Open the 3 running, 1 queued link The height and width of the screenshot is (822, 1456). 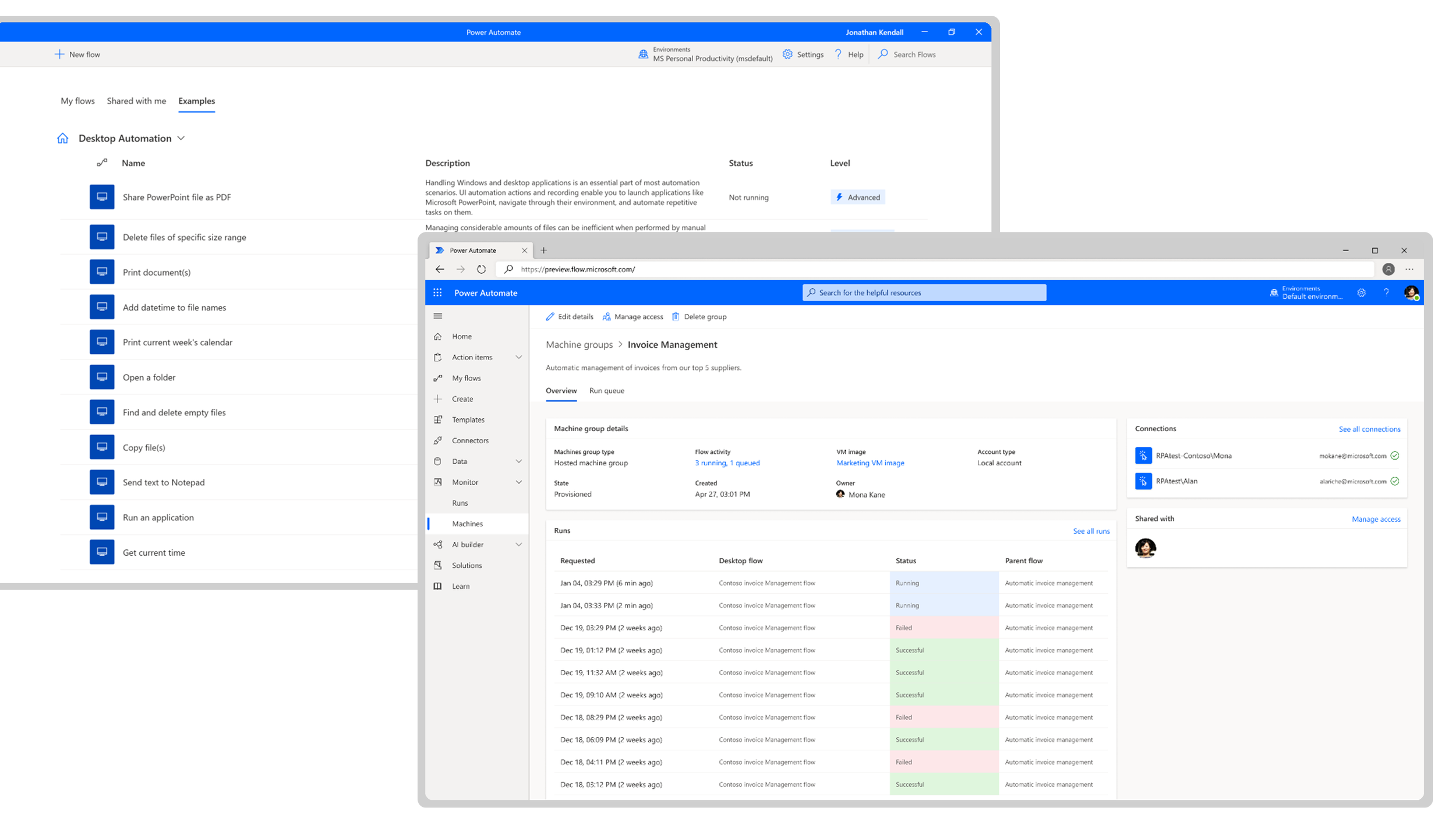[727, 463]
